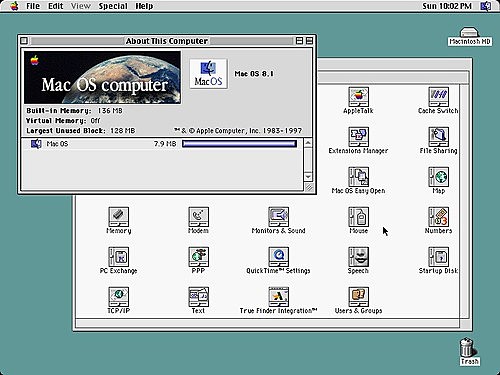The height and width of the screenshot is (375, 500).
Task: Select the Speech control panel icon
Action: 358,257
